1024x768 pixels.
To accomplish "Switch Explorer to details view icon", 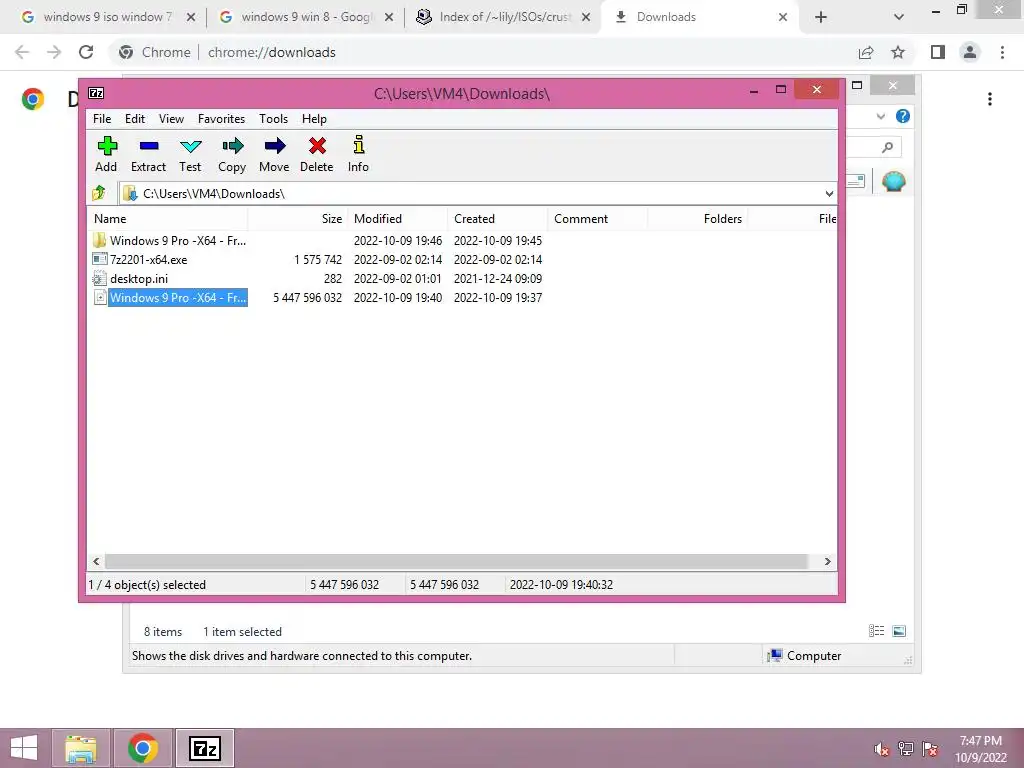I will [x=876, y=630].
